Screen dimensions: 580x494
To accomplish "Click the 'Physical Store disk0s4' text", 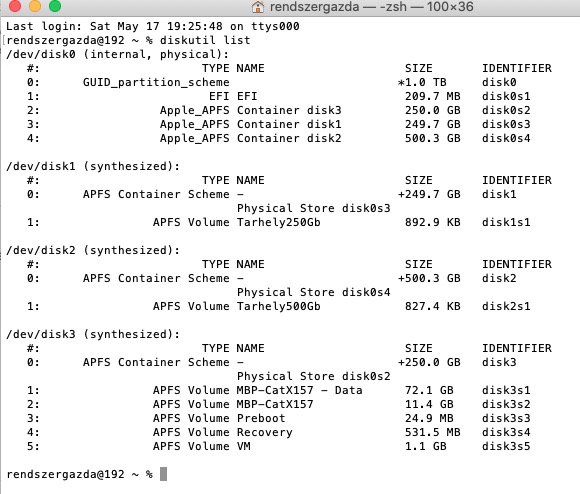I will click(314, 292).
